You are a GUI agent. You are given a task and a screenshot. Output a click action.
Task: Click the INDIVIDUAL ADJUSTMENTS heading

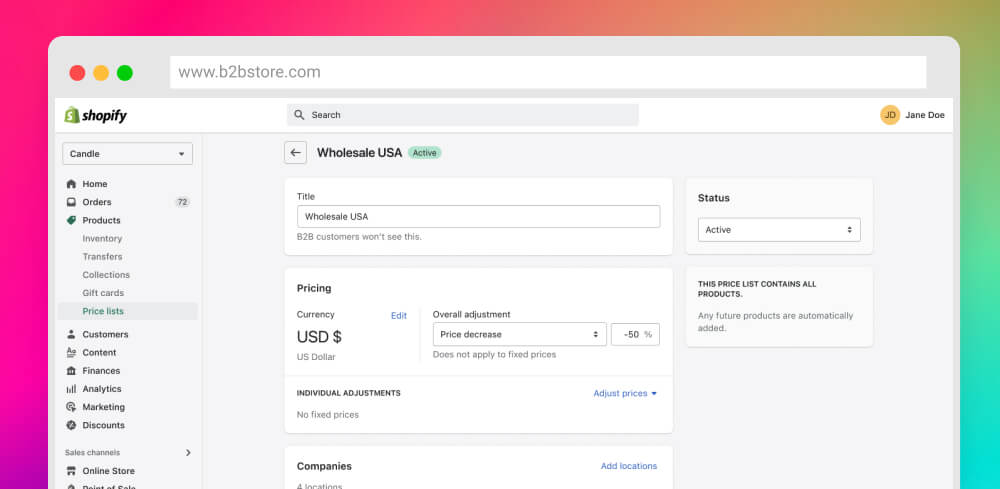pyautogui.click(x=349, y=393)
